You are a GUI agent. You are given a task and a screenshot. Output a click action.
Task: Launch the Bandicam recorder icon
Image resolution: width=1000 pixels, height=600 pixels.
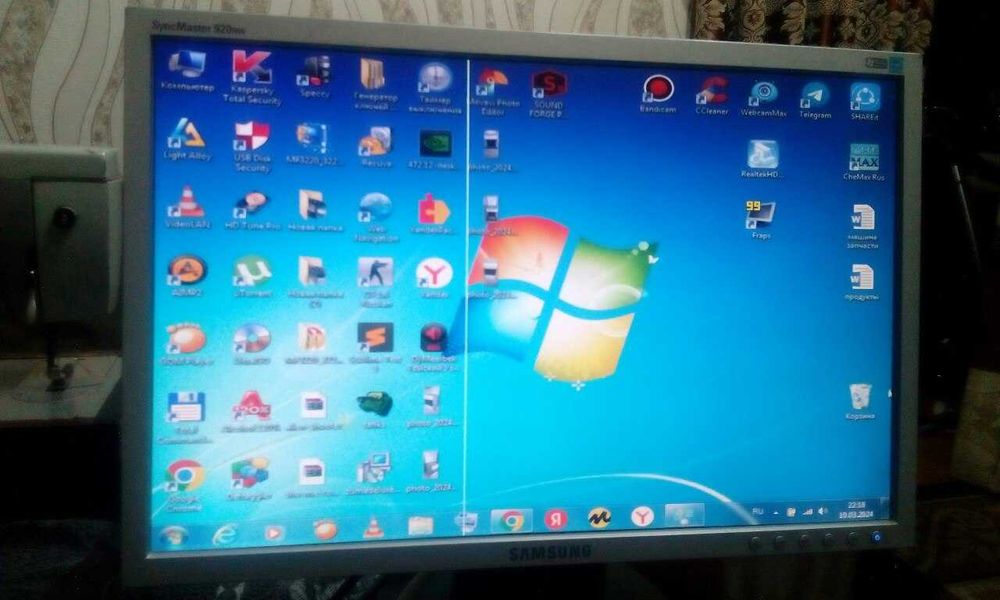pyautogui.click(x=658, y=94)
